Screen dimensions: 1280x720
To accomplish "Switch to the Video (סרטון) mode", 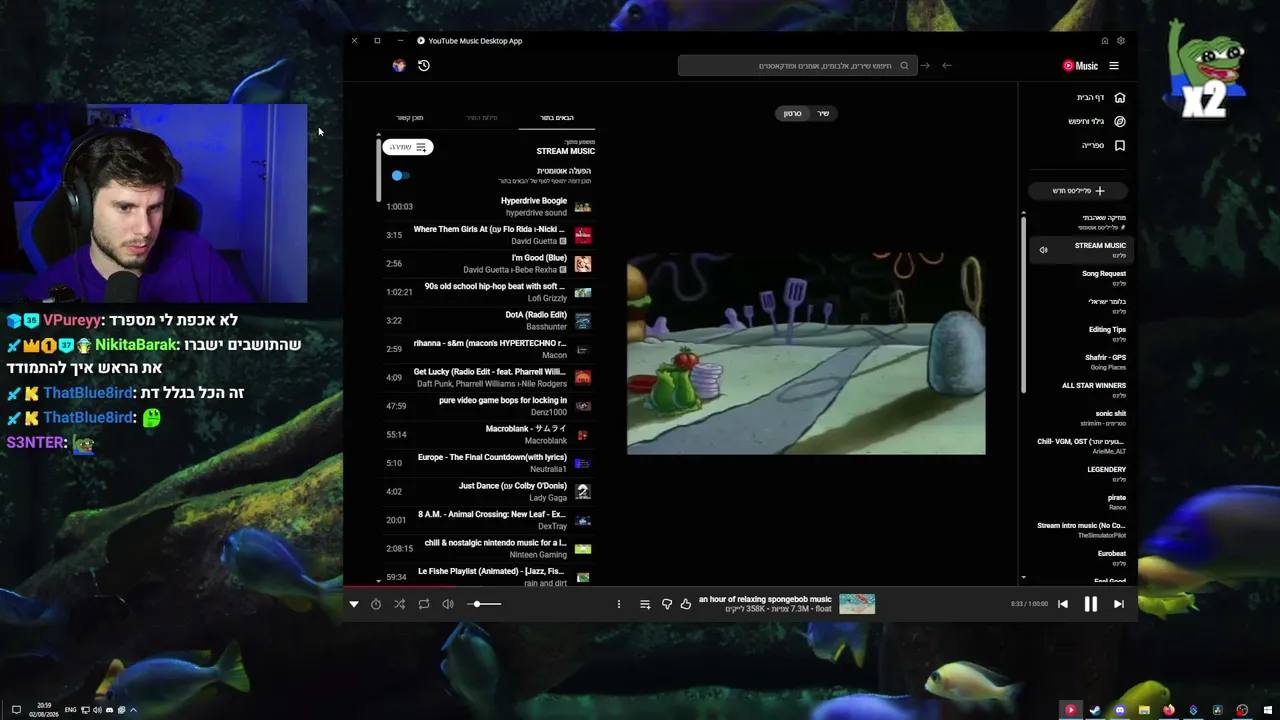I will click(x=793, y=113).
